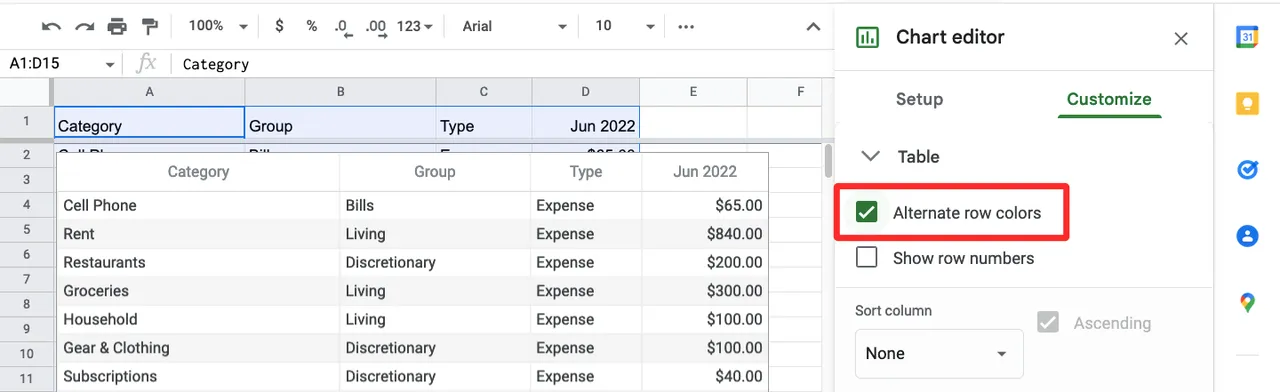1280x392 pixels.
Task: Click the chart's Group column header
Action: 435,172
